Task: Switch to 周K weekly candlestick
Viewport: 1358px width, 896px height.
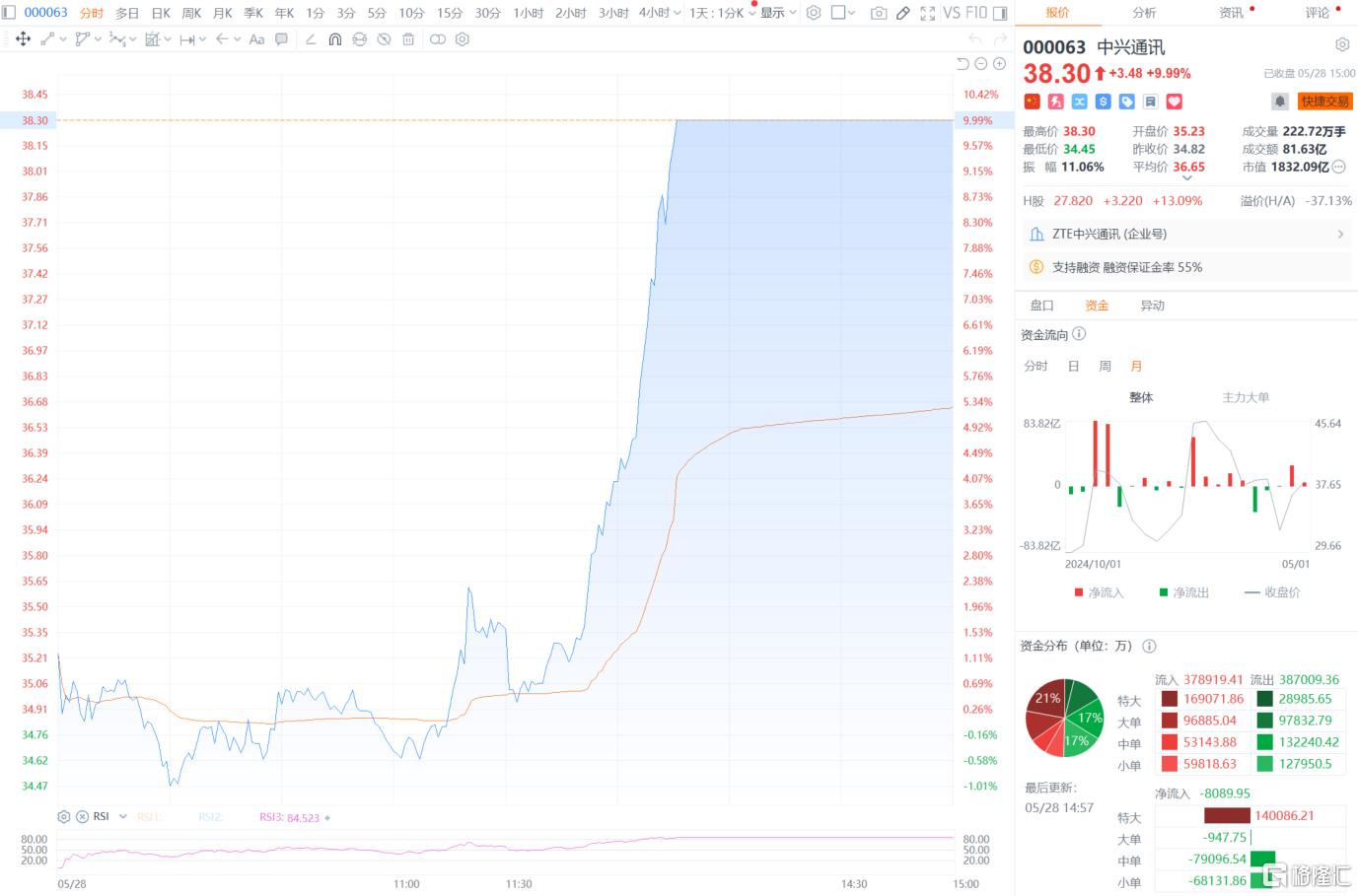Action: pos(191,13)
